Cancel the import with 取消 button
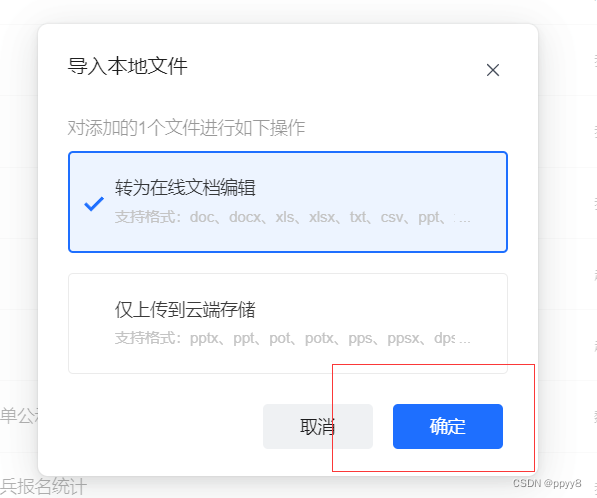Image resolution: width=597 pixels, height=498 pixels. pos(318,426)
